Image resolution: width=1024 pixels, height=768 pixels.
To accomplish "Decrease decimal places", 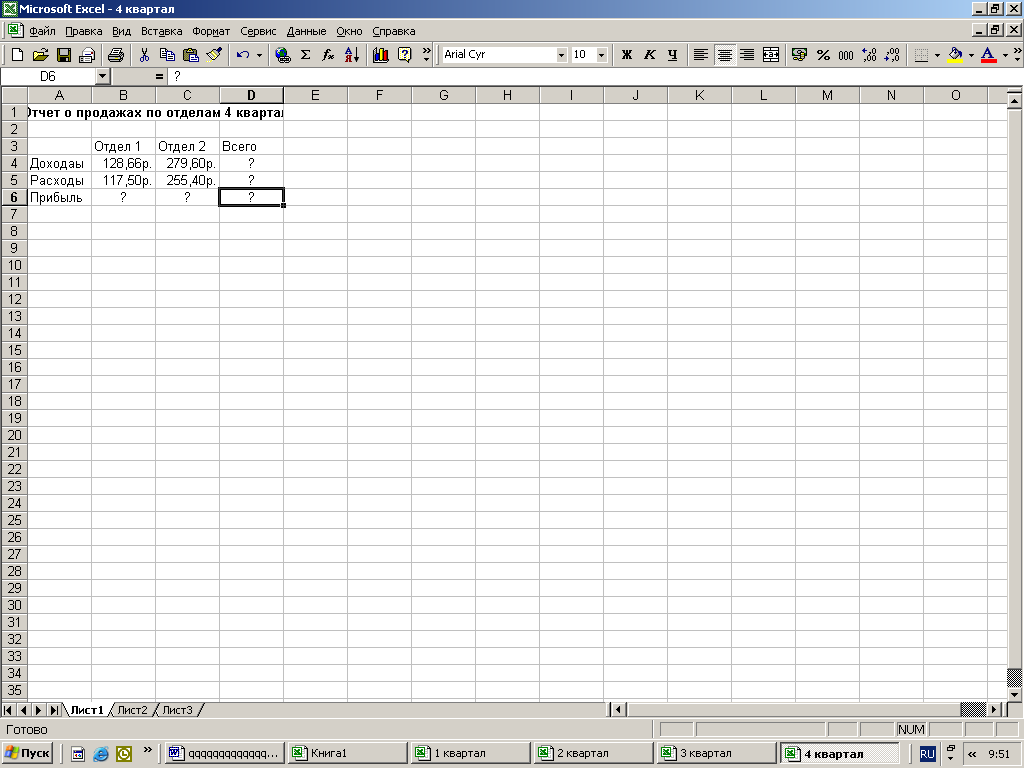I will (892, 55).
